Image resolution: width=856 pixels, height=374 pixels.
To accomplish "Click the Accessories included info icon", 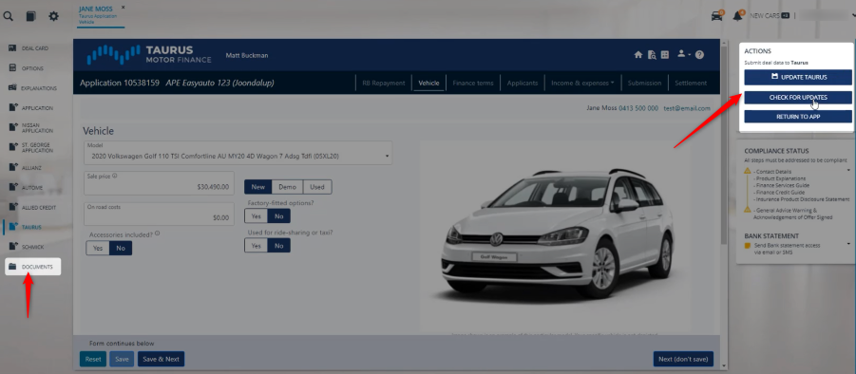I will pos(157,233).
